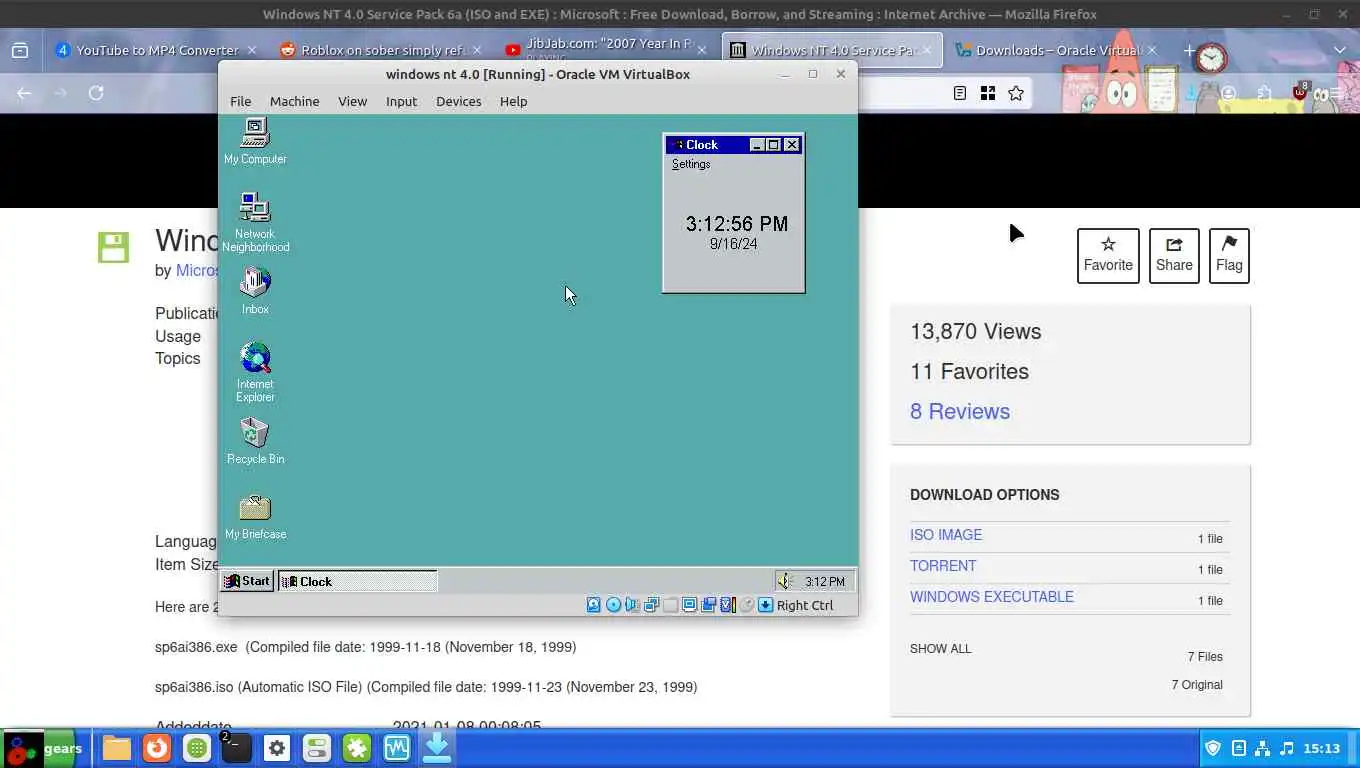The image size is (1360, 768).
Task: Reload the current Firefox page
Action: click(96, 93)
